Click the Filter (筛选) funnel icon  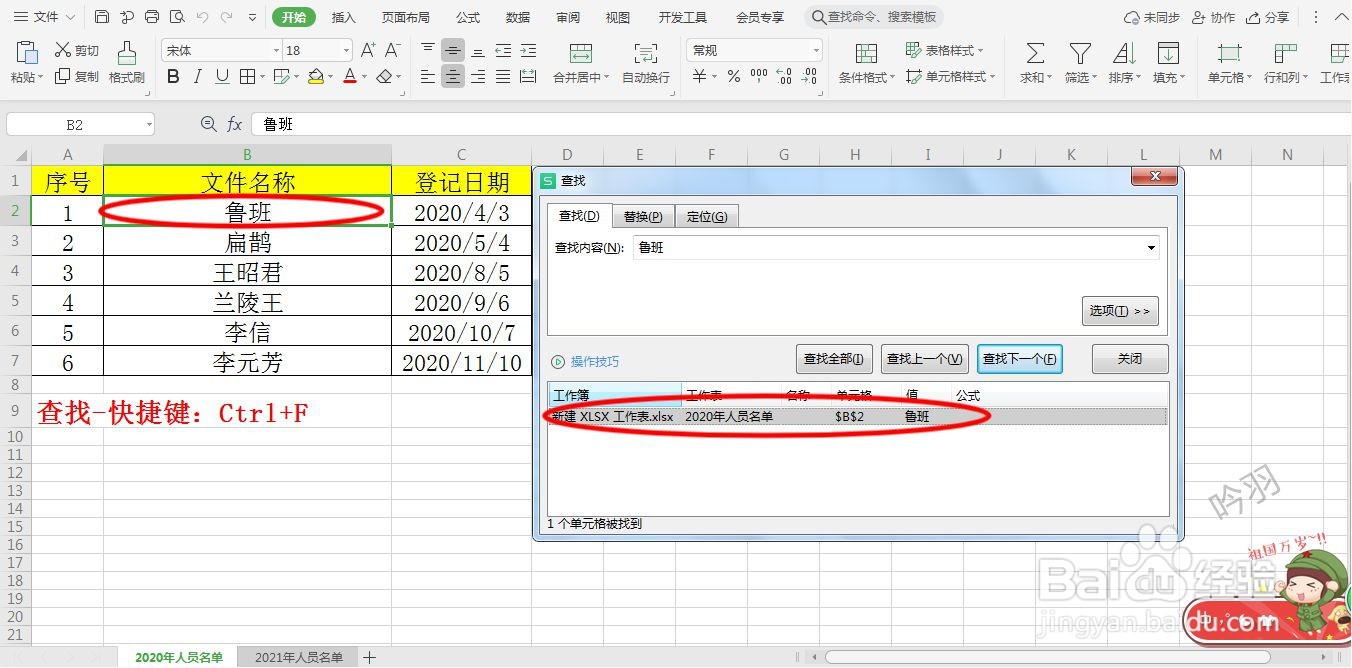tap(1080, 53)
